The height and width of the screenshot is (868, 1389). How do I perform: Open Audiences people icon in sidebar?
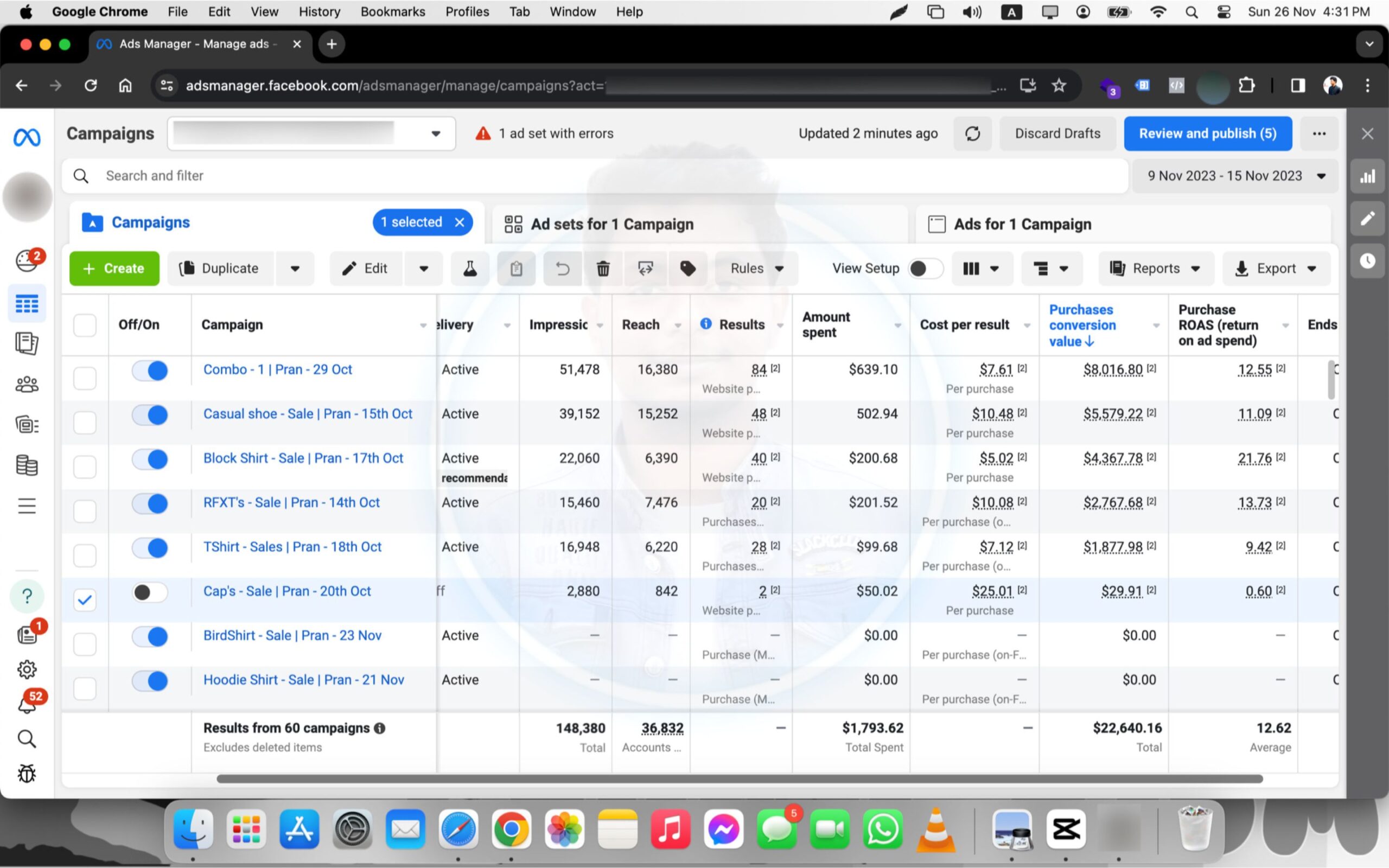[27, 385]
